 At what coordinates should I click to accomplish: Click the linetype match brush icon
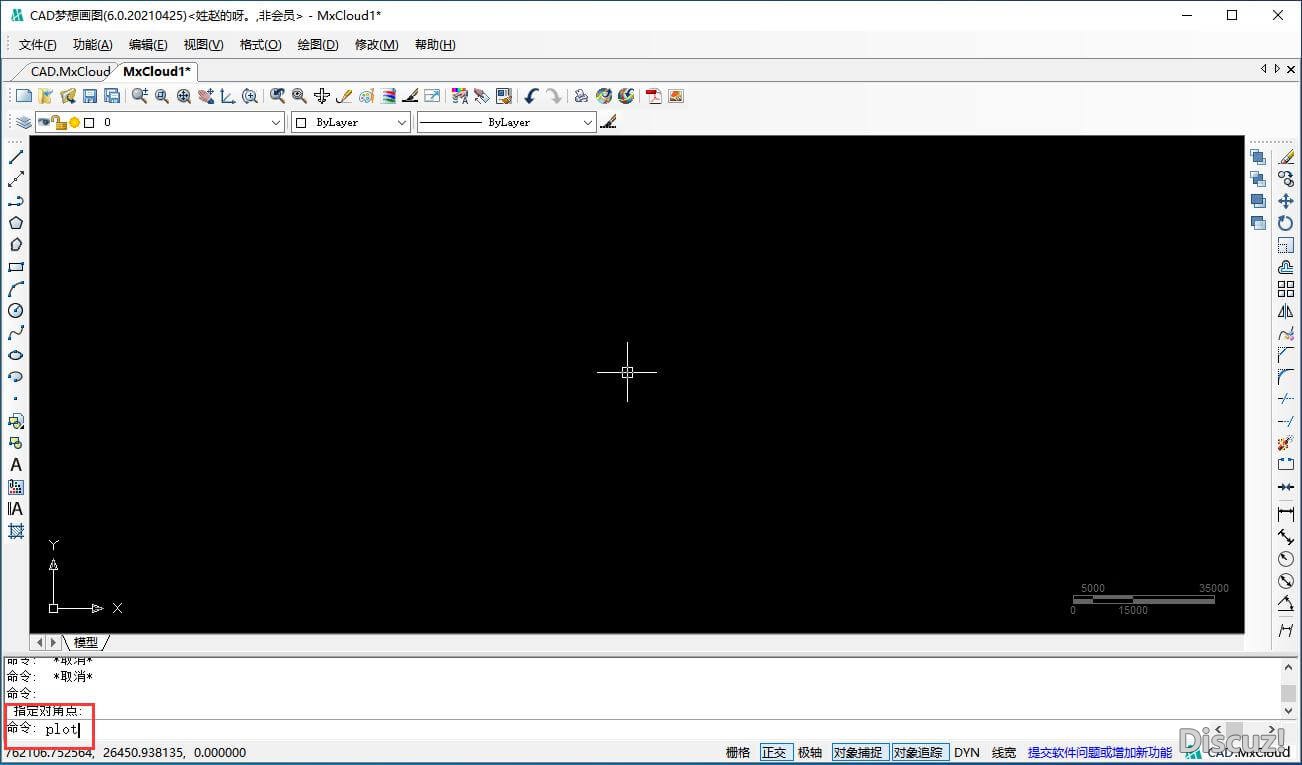(609, 122)
